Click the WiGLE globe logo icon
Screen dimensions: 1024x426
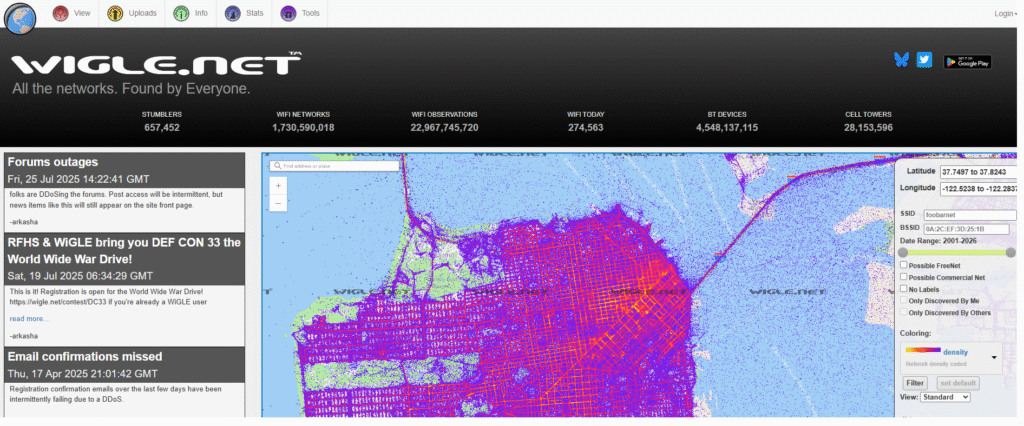[20, 18]
